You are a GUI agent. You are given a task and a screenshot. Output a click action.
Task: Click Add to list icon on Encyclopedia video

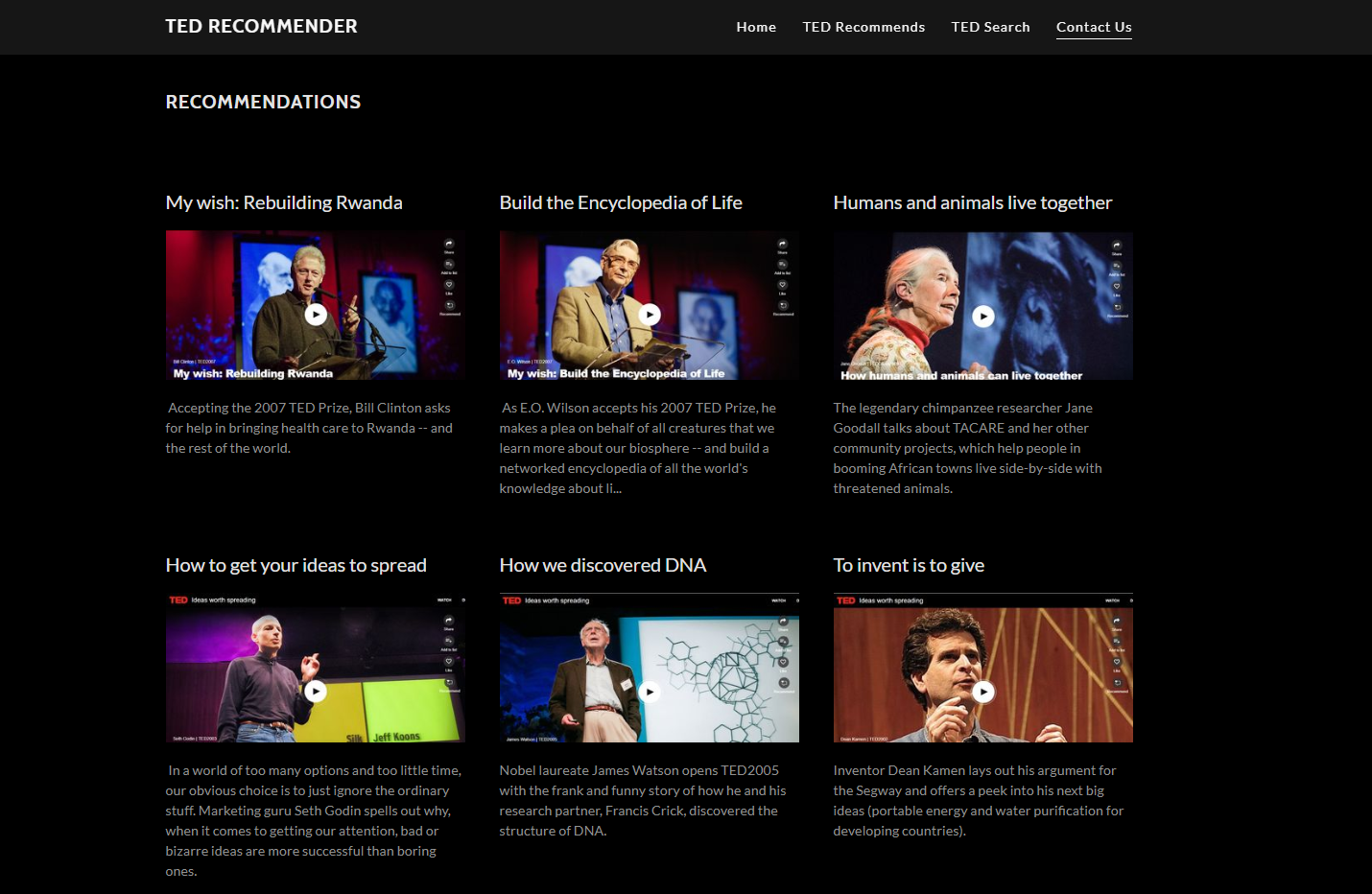782,265
